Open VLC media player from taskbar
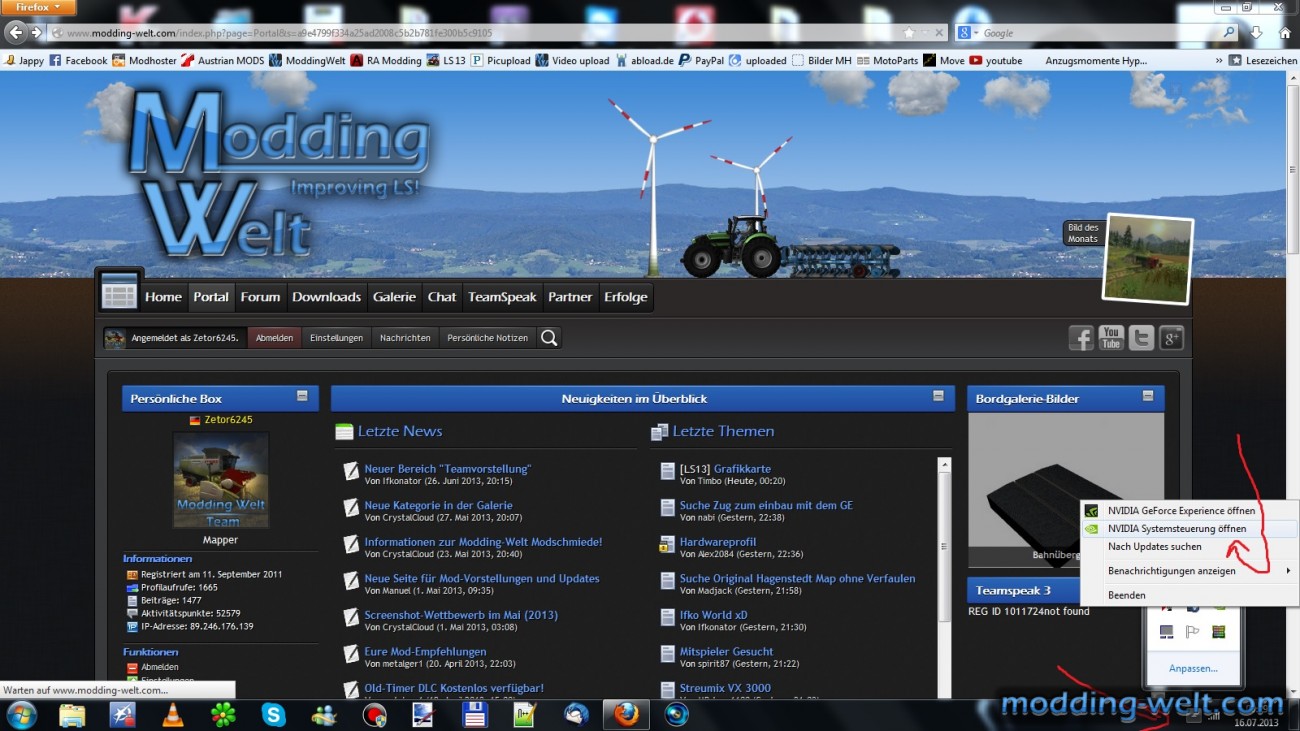 (173, 715)
